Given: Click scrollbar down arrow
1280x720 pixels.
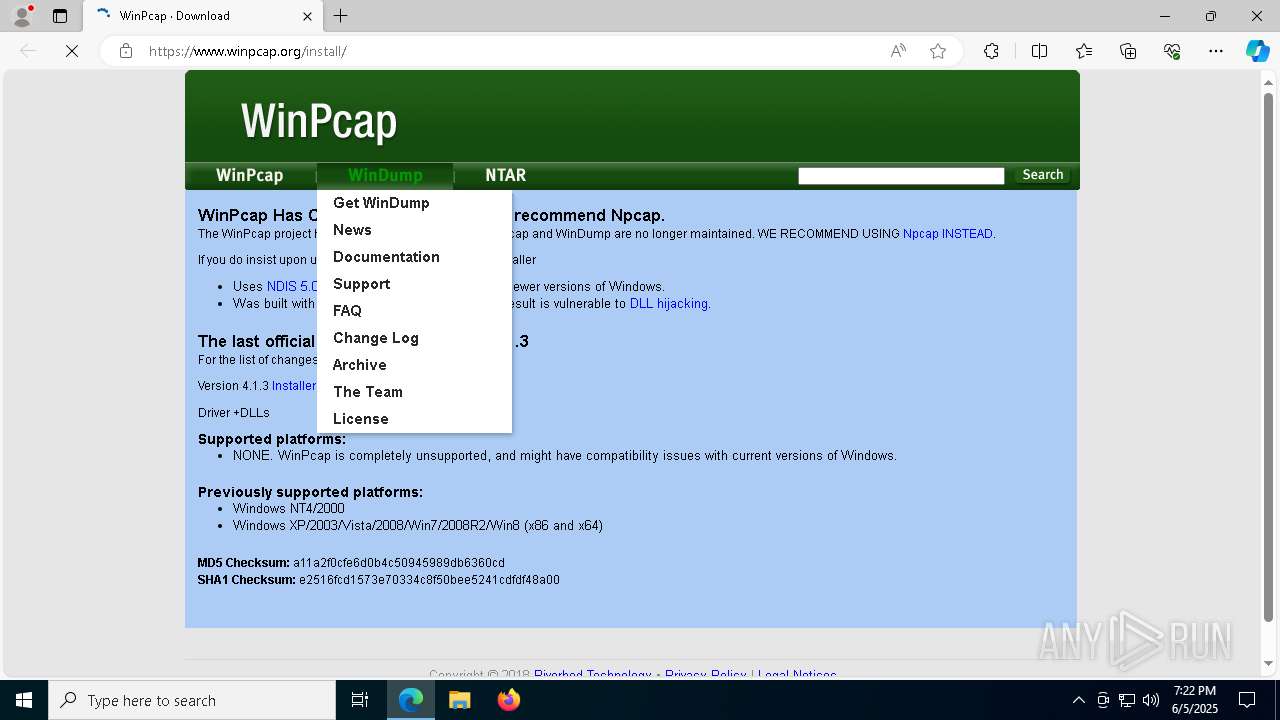Looking at the screenshot, I should click(1269, 663).
